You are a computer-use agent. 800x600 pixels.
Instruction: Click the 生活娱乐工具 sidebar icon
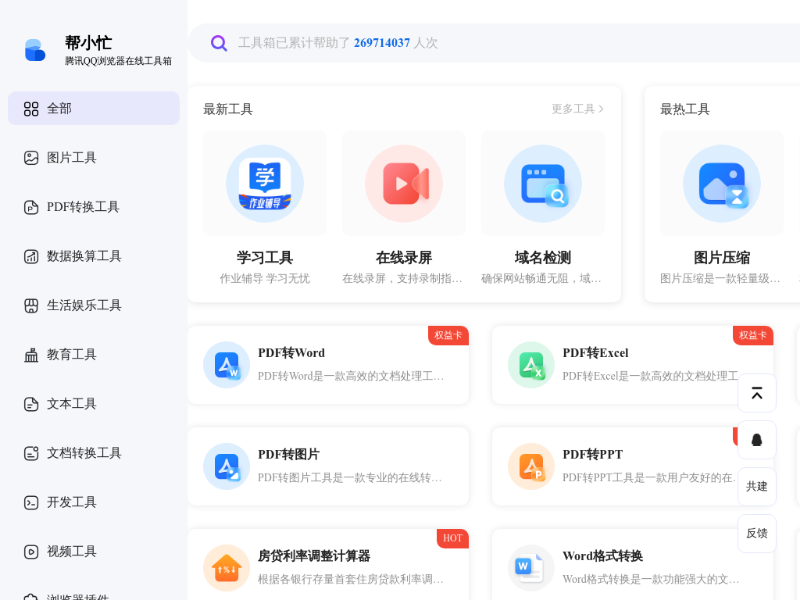[31, 306]
